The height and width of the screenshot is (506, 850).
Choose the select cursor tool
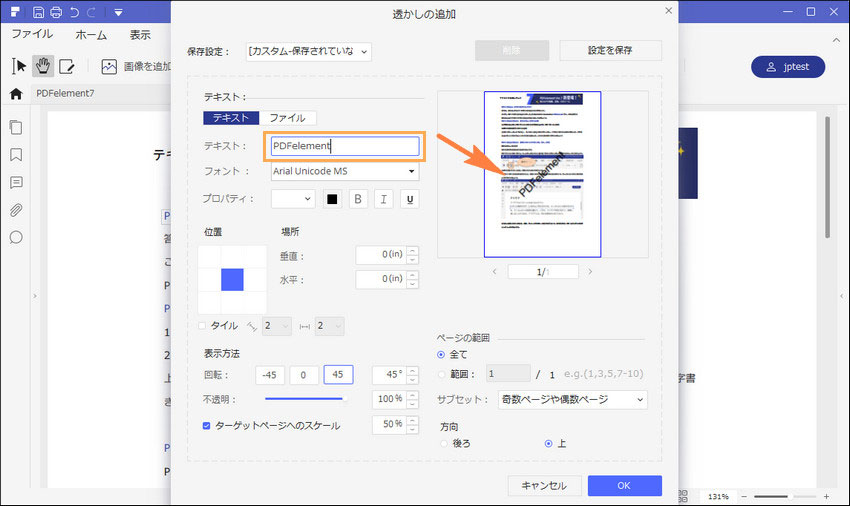click(19, 66)
